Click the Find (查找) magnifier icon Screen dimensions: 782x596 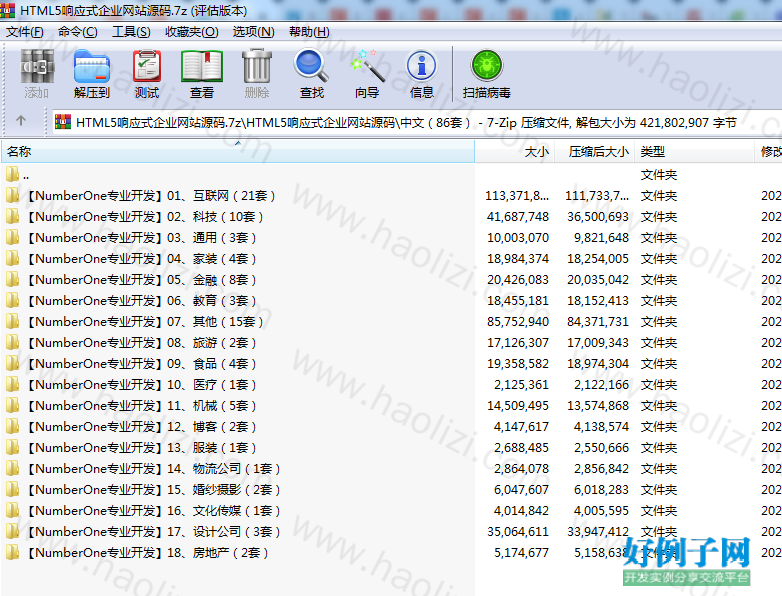pyautogui.click(x=312, y=66)
